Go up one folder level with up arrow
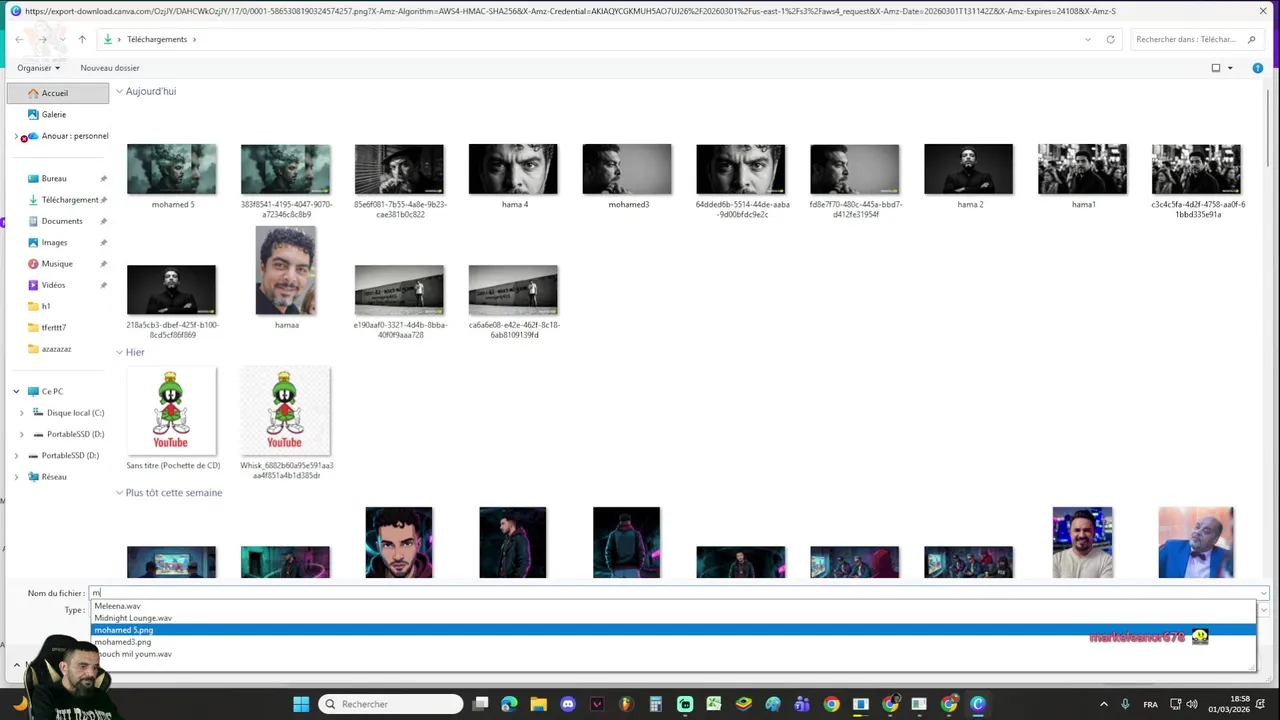This screenshot has width=1280, height=720. pyautogui.click(x=82, y=39)
